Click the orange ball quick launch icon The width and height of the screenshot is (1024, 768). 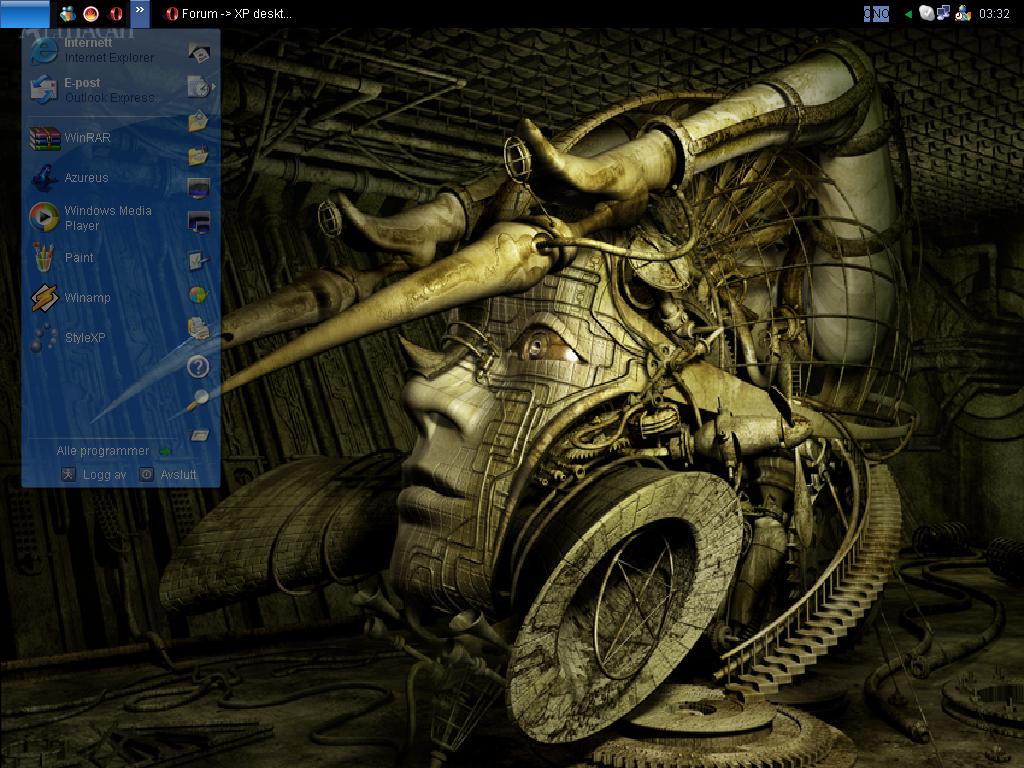point(91,14)
